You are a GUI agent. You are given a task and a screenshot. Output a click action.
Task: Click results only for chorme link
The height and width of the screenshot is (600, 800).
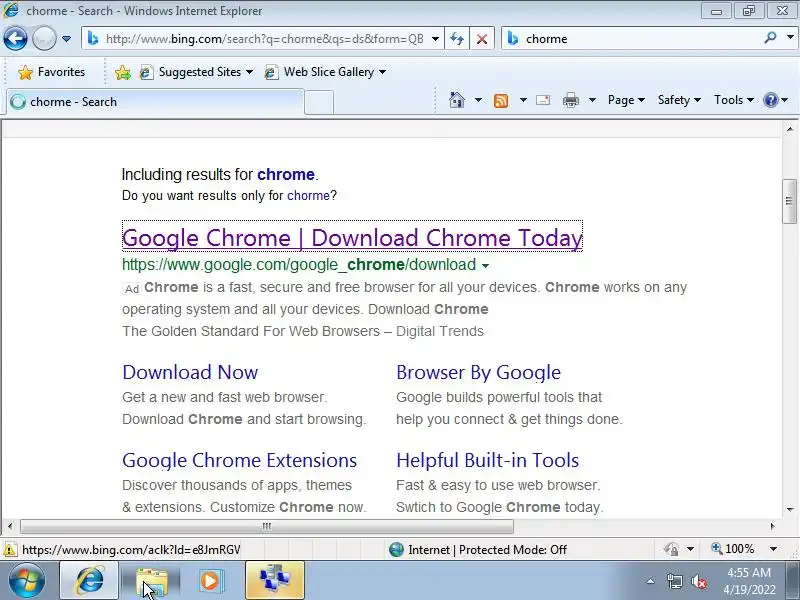click(x=308, y=196)
